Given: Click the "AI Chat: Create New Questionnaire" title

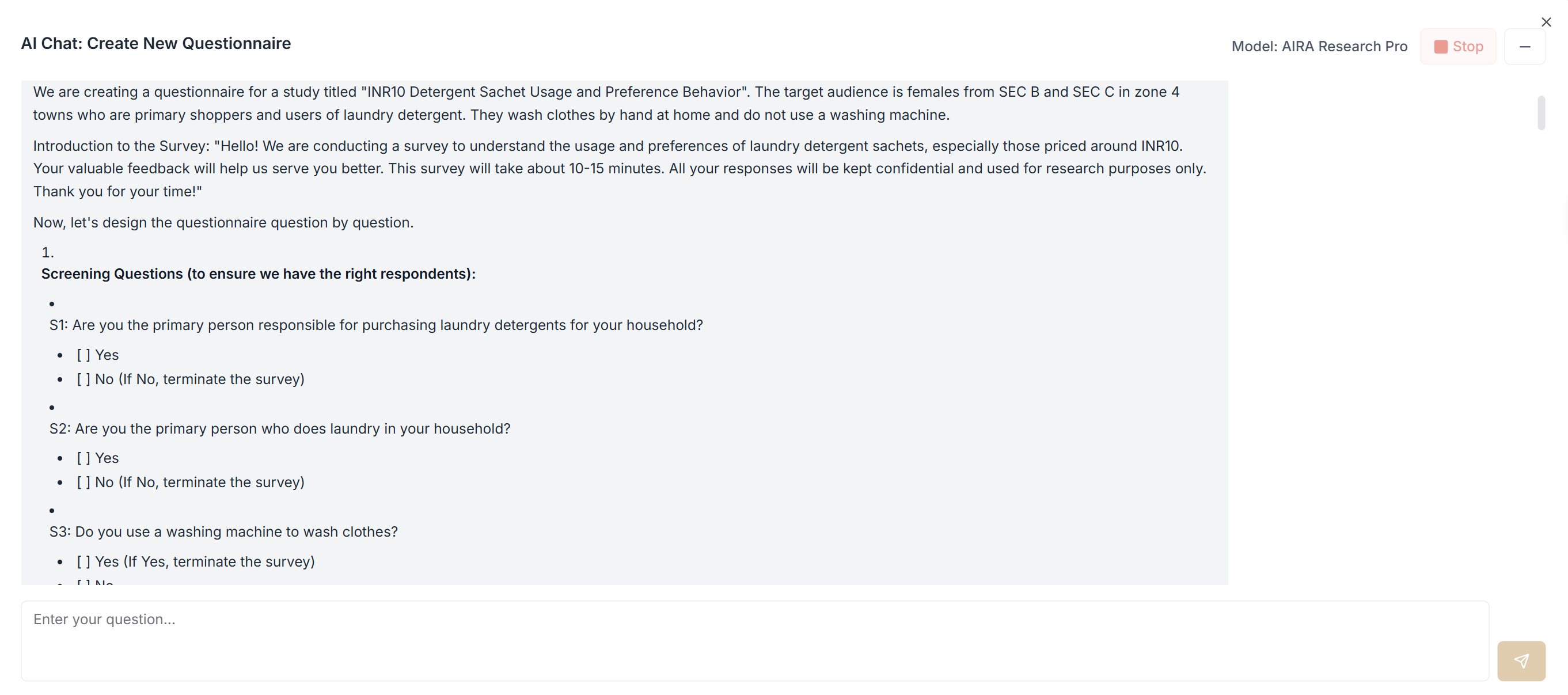Looking at the screenshot, I should pos(156,44).
